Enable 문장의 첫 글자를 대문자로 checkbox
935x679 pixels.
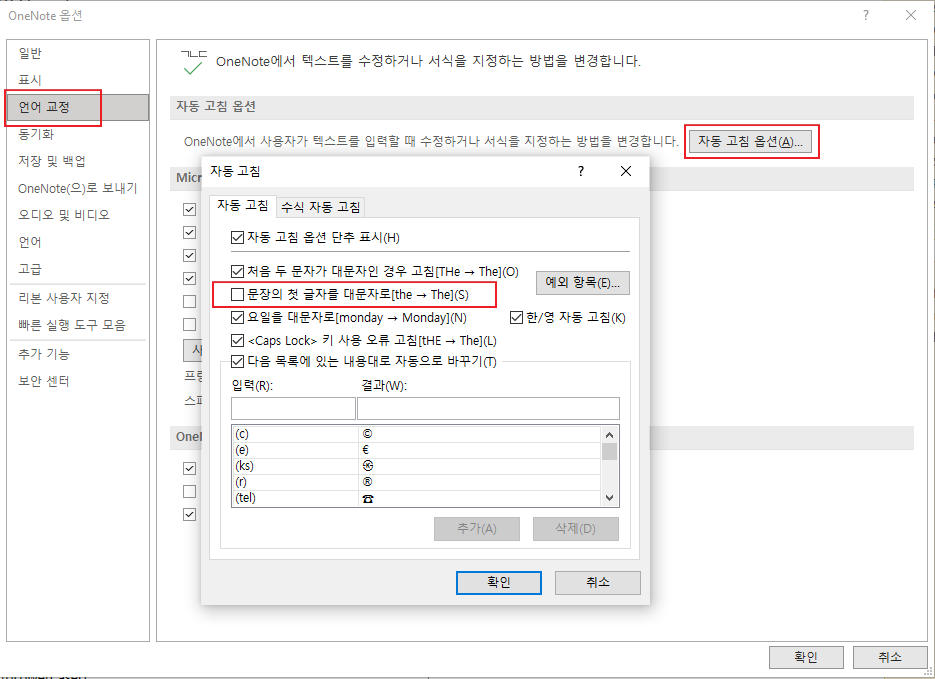237,294
